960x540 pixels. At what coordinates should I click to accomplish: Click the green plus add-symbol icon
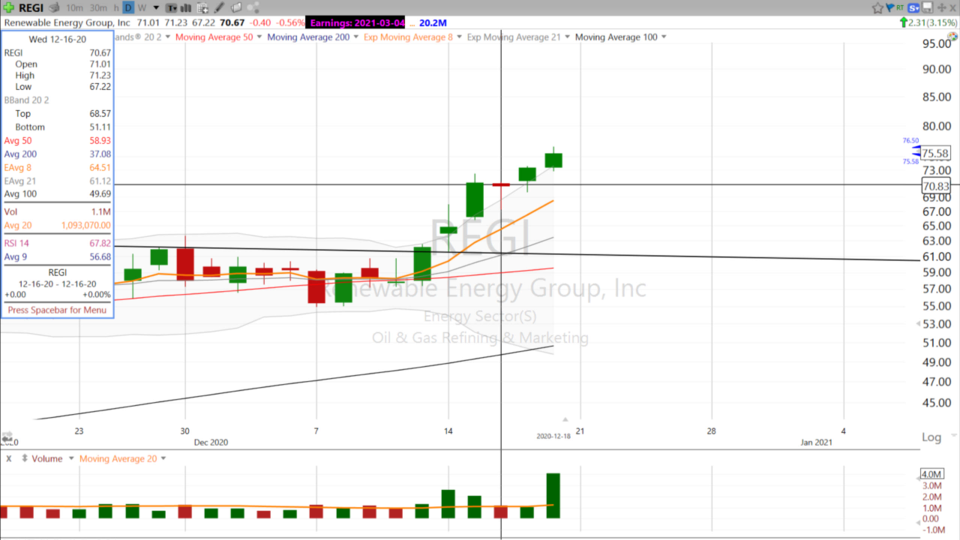pyautogui.click(x=9, y=7)
